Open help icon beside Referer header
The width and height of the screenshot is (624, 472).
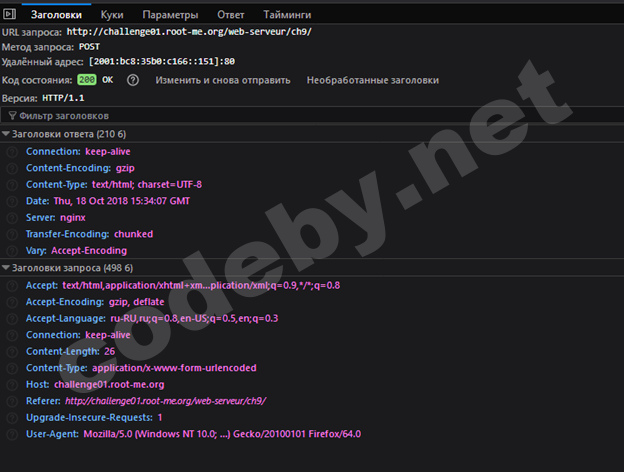tap(12, 401)
